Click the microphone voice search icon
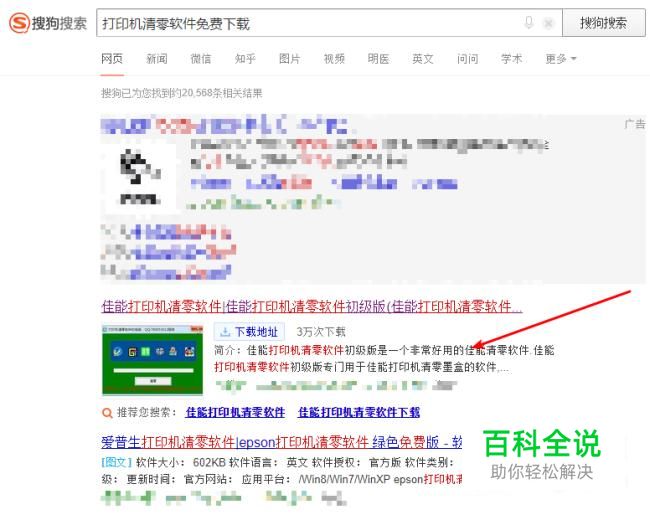 coord(529,22)
